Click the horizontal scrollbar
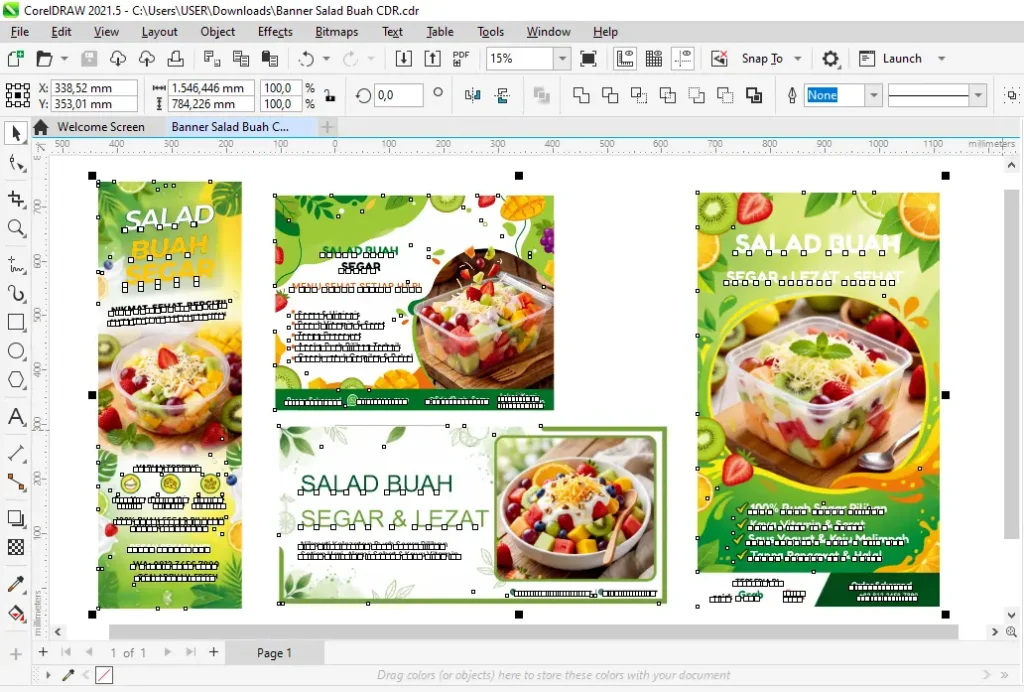Screen dimensions: 1024x692 tap(533, 632)
